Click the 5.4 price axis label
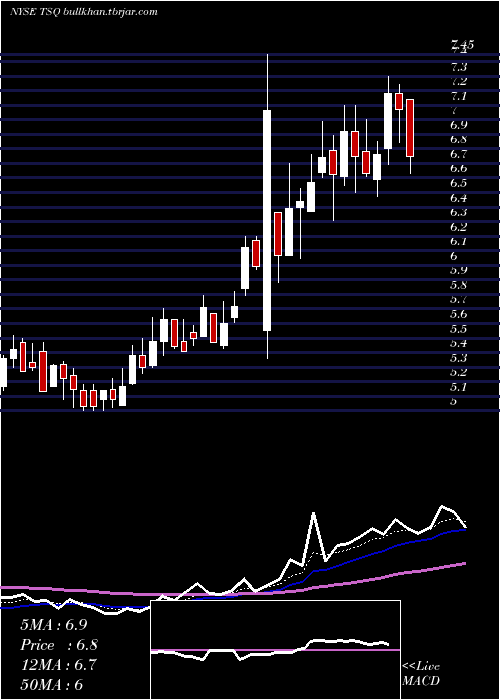The image size is (500, 700). [459, 343]
